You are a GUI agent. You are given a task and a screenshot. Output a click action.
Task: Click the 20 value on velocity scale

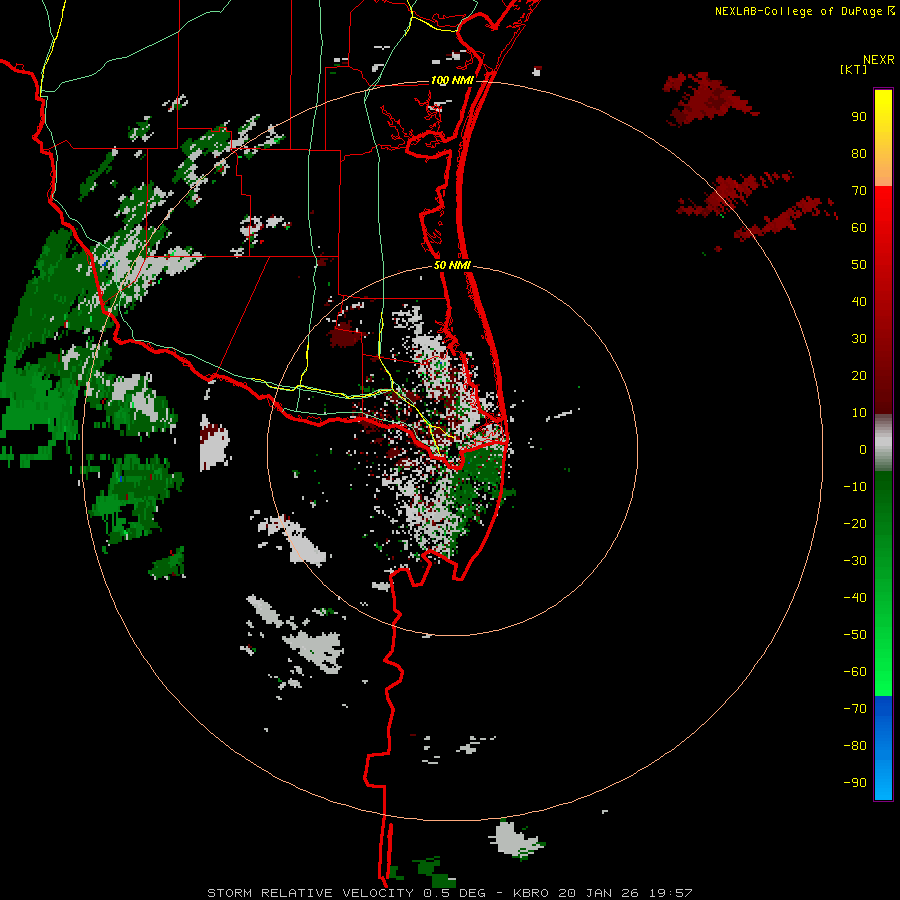[x=859, y=375]
